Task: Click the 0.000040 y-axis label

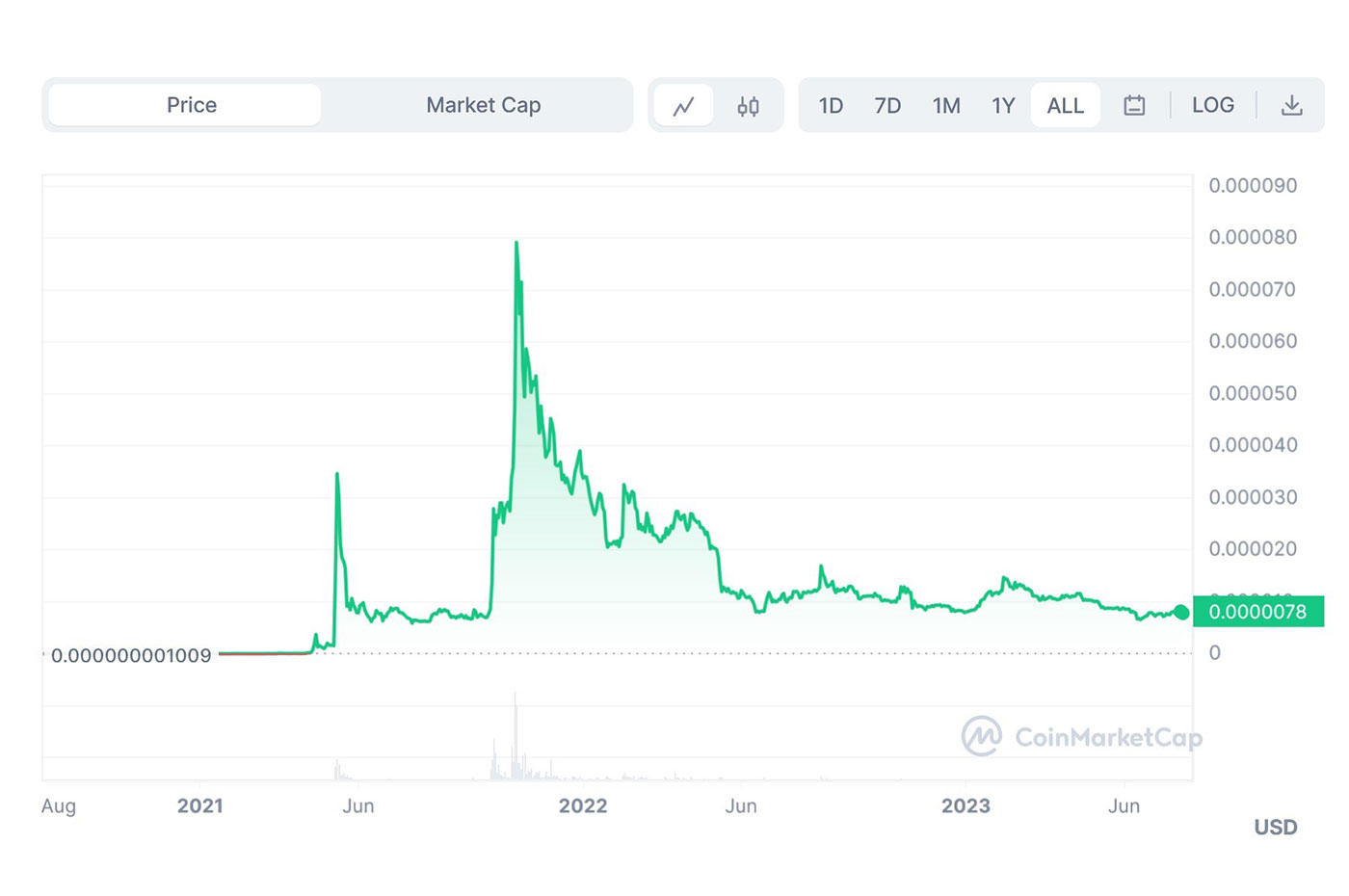Action: 1253,445
